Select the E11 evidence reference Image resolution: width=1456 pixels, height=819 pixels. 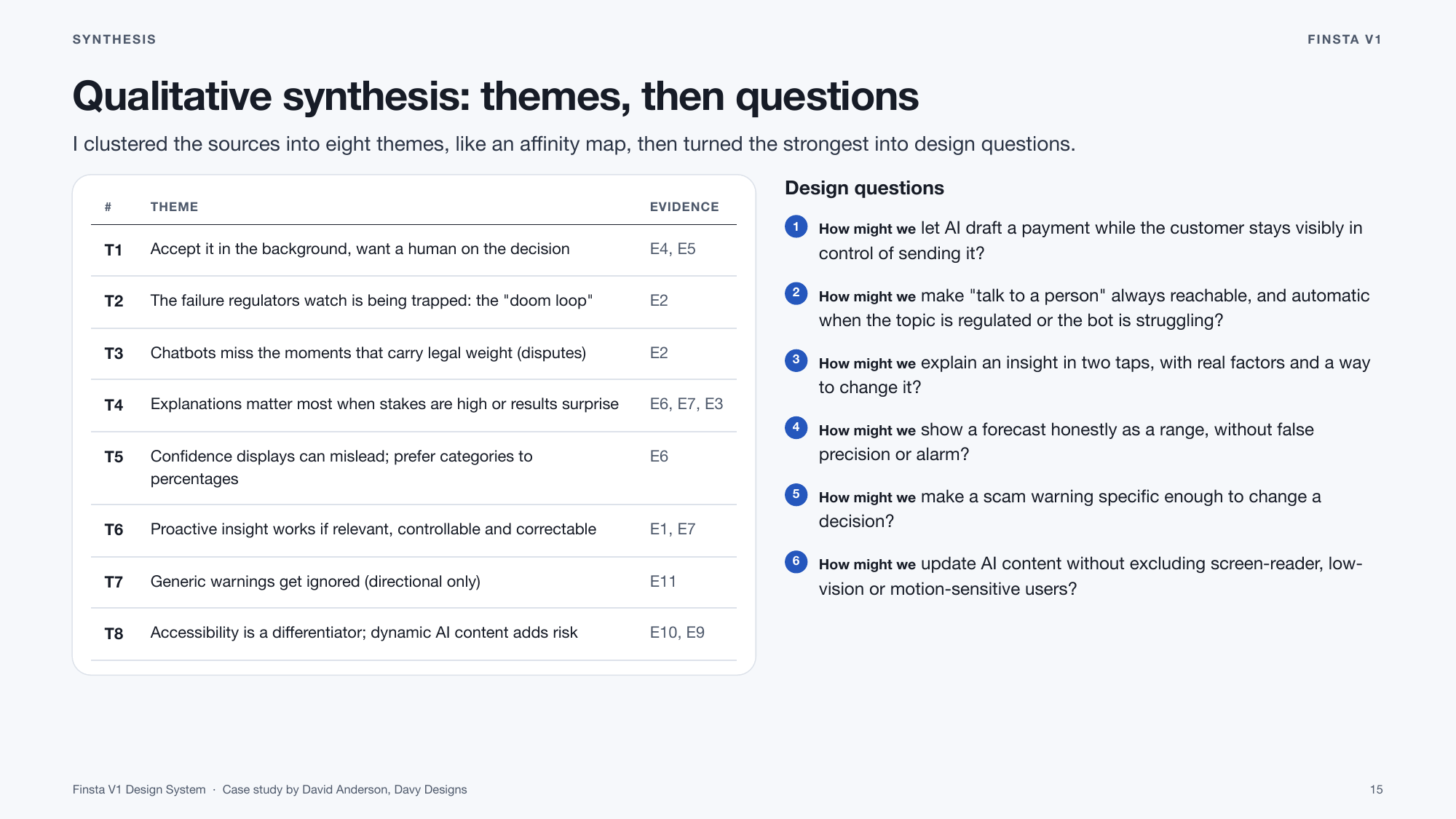663,582
